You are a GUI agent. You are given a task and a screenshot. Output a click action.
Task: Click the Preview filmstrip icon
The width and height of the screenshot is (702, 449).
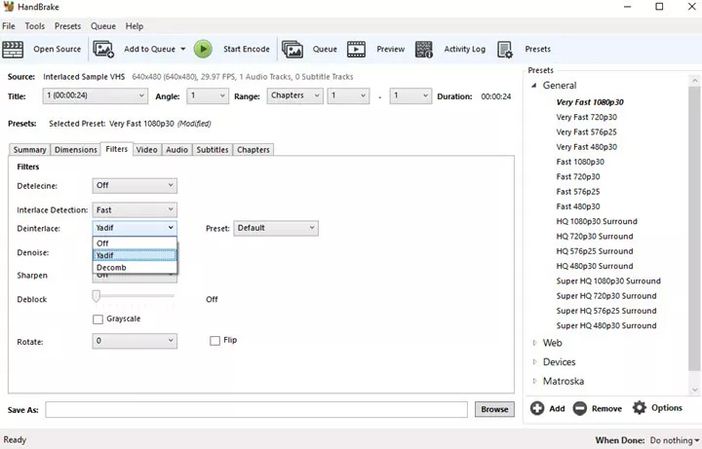click(x=356, y=49)
